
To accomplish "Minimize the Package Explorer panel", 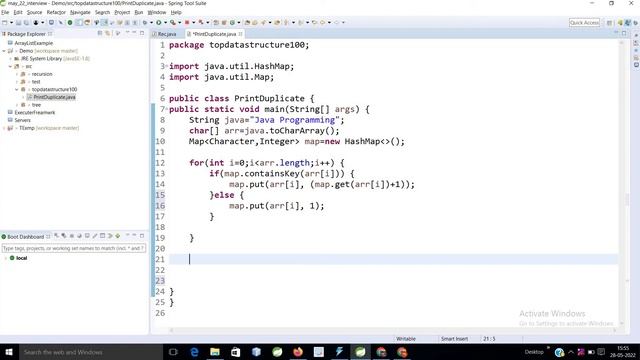I will point(134,33).
